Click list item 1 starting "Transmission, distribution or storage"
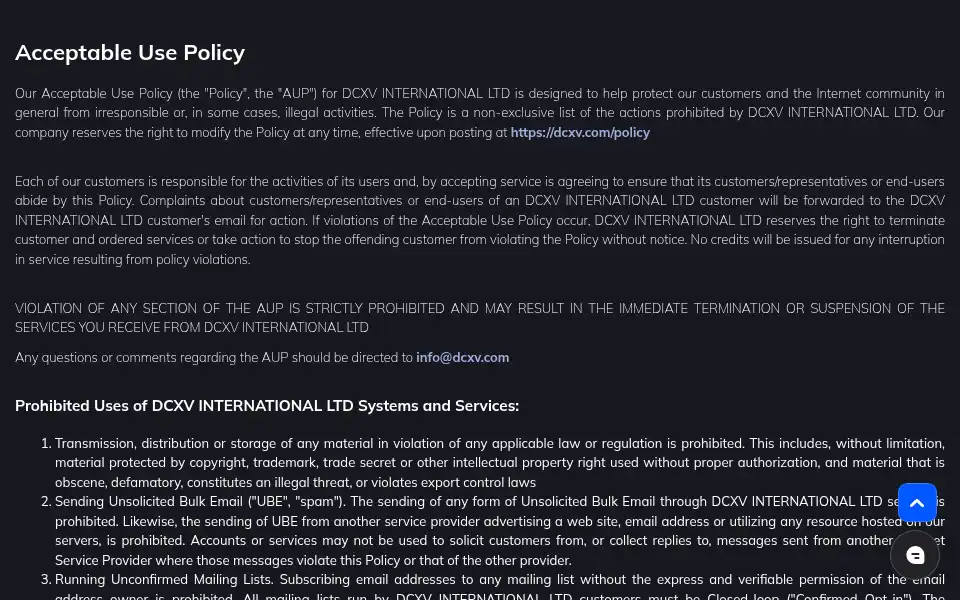960x600 pixels. coord(500,463)
